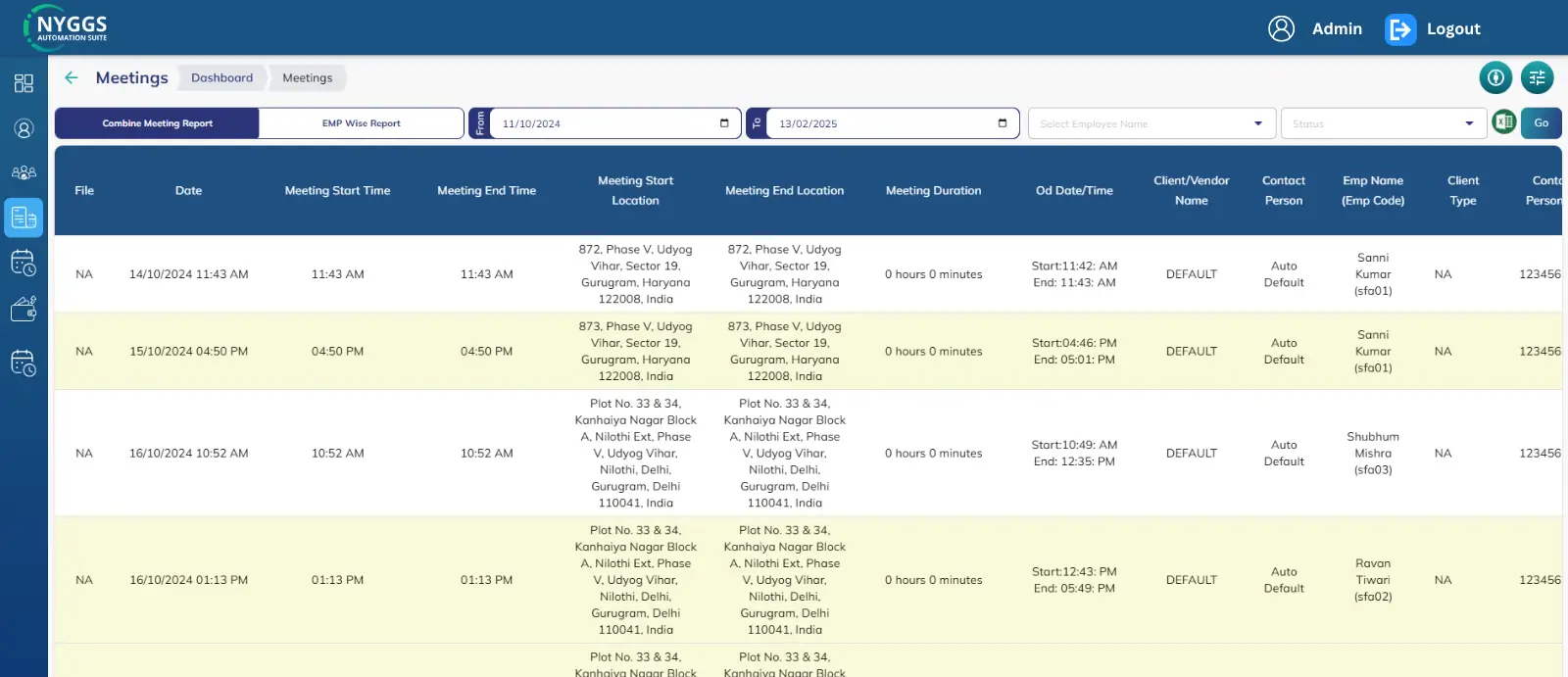Click the user profile icon in sidebar
Screen dimensions: 1568x677
pyautogui.click(x=24, y=128)
